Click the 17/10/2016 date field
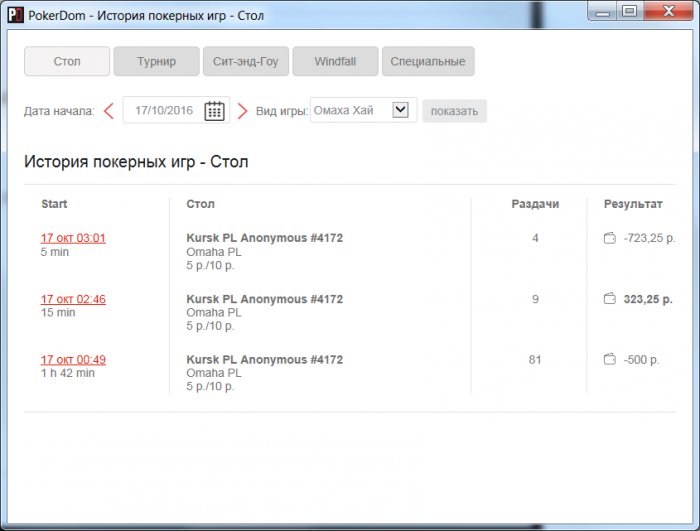The height and width of the screenshot is (531, 700). point(176,110)
